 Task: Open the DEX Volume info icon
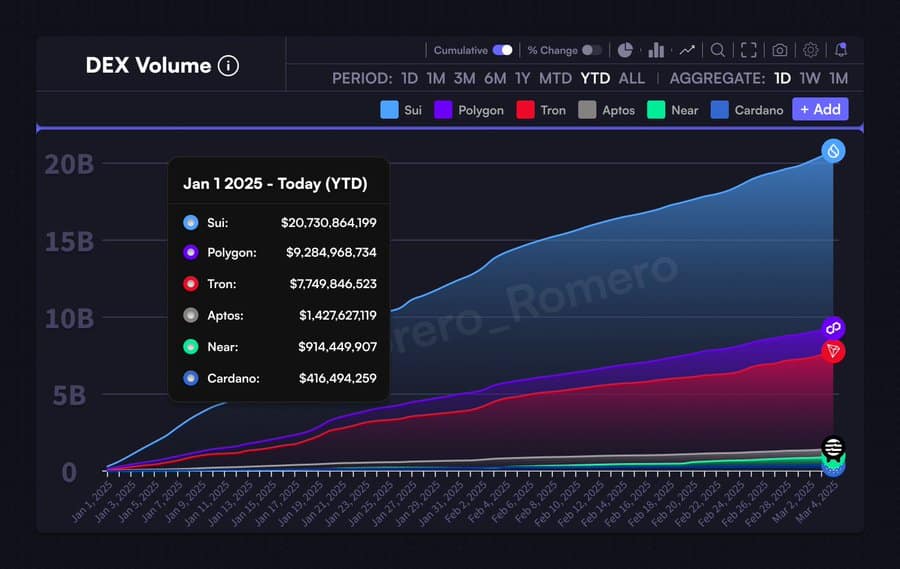point(228,65)
